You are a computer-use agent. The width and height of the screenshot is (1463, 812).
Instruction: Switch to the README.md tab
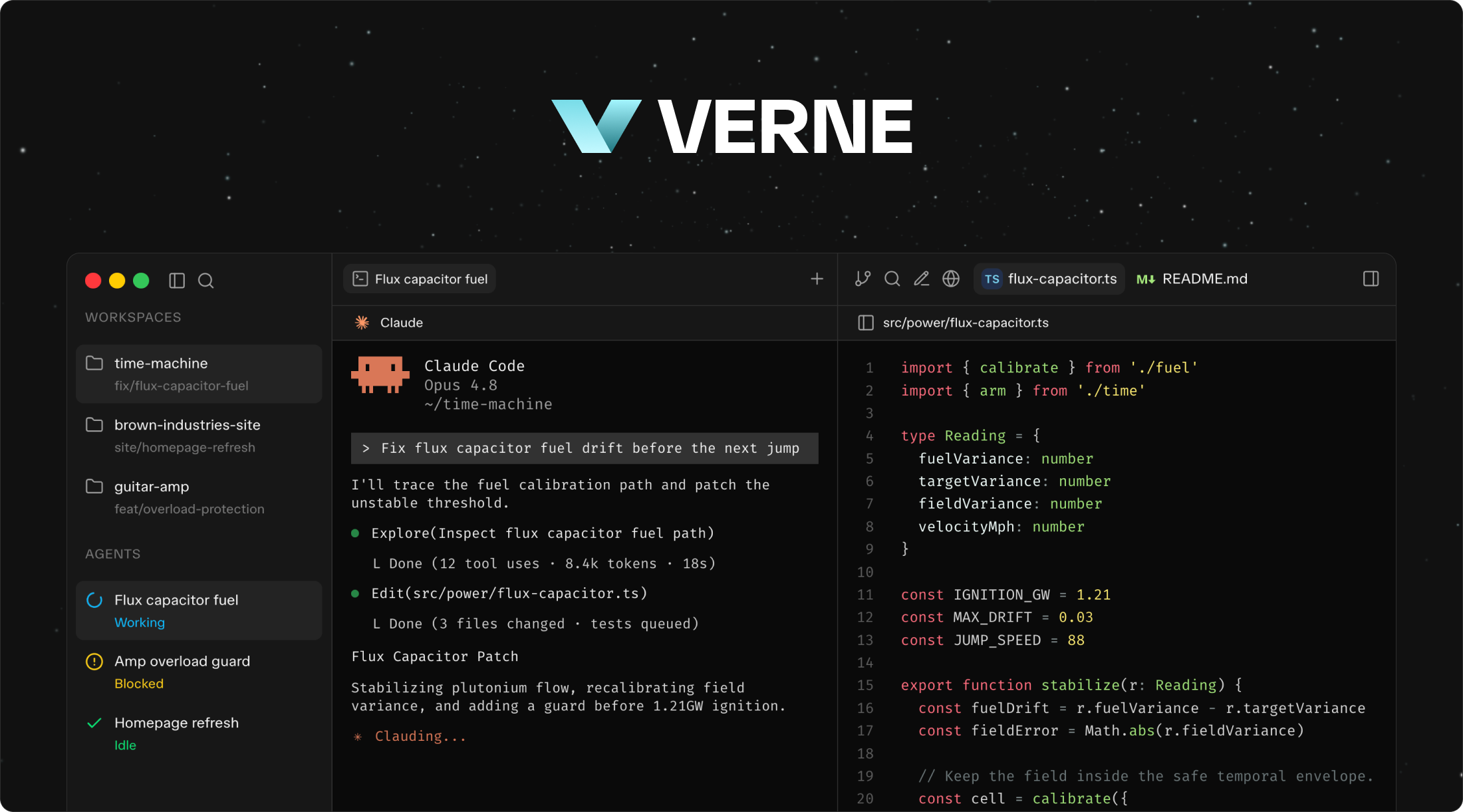point(1192,279)
